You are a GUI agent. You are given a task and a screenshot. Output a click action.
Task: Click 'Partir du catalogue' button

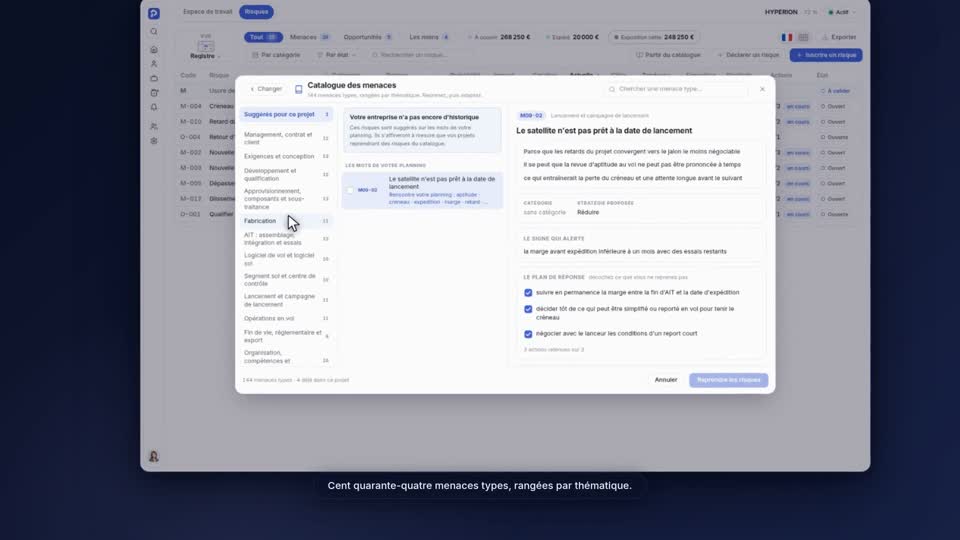point(668,55)
